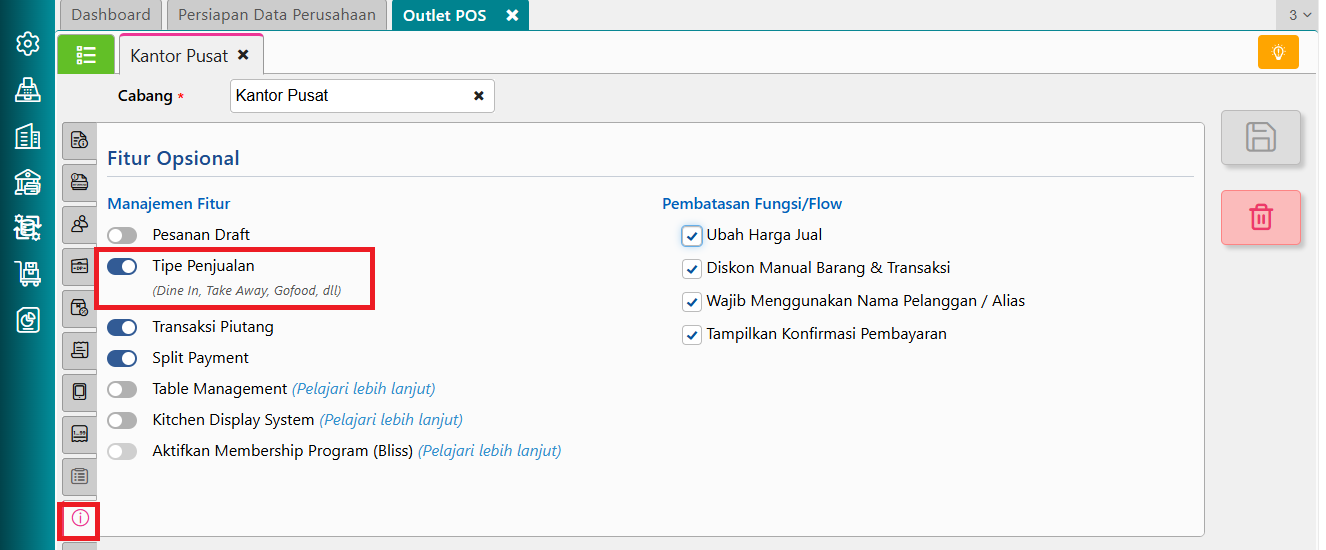Disable the Split Payment toggle
This screenshot has height=550, width=1326.
click(122, 358)
